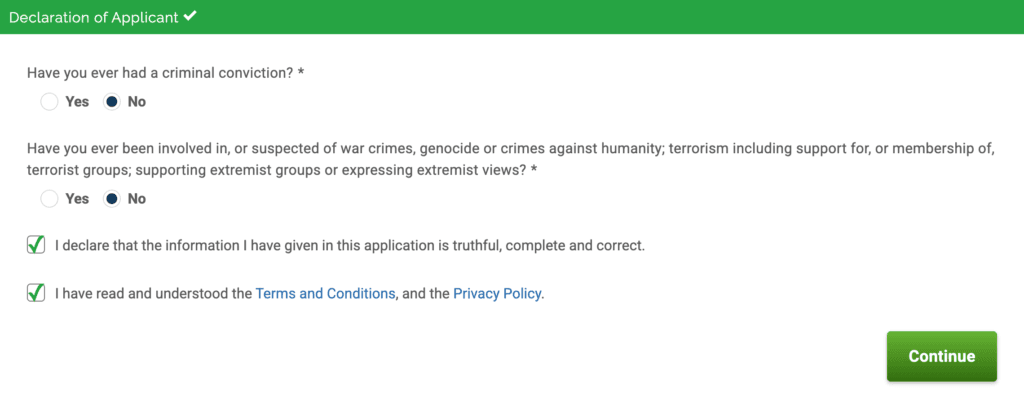This screenshot has height=409, width=1024.
Task: Click the 'Declaration of Applicant' title text
Action: pyautogui.click(x=94, y=17)
